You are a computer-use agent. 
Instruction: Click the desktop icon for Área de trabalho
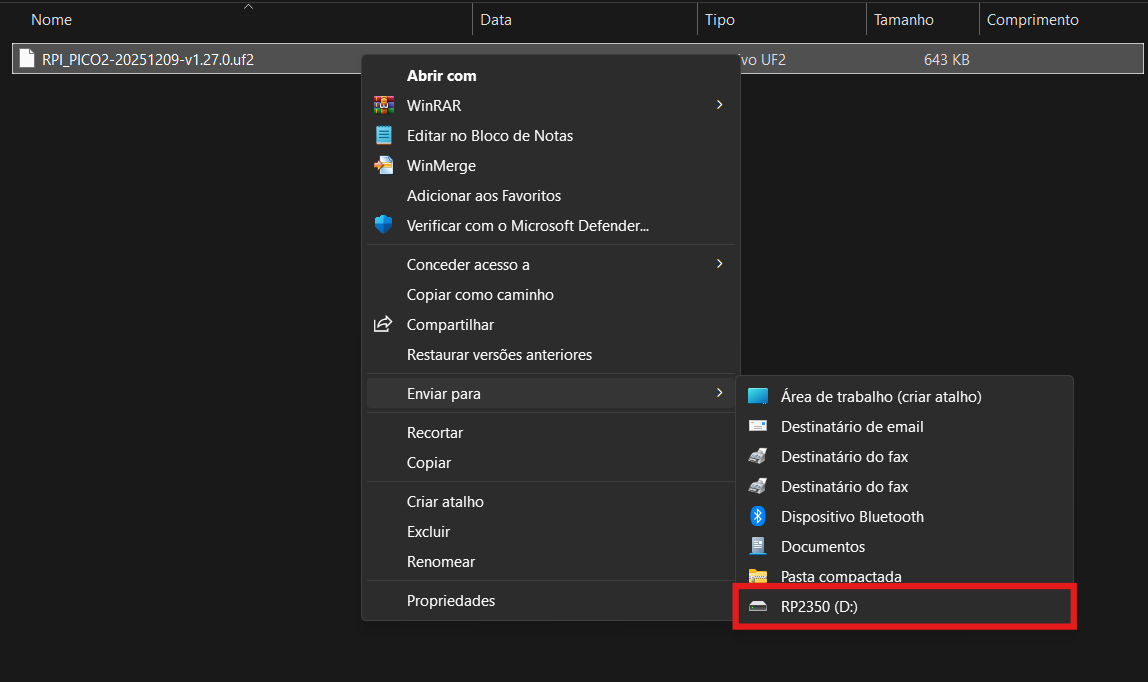click(758, 397)
